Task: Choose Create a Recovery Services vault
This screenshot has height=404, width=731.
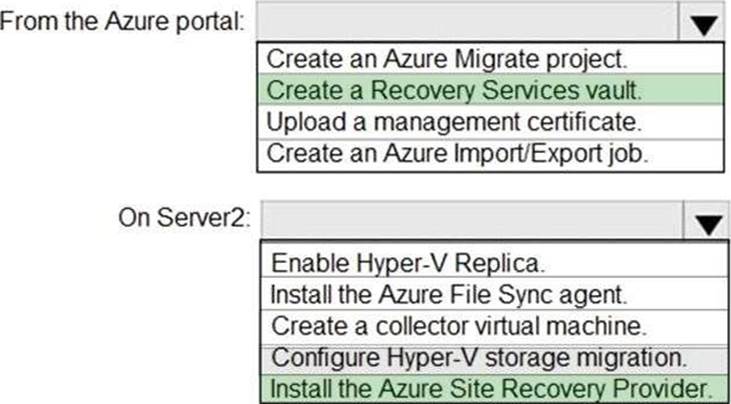Action: 453,90
